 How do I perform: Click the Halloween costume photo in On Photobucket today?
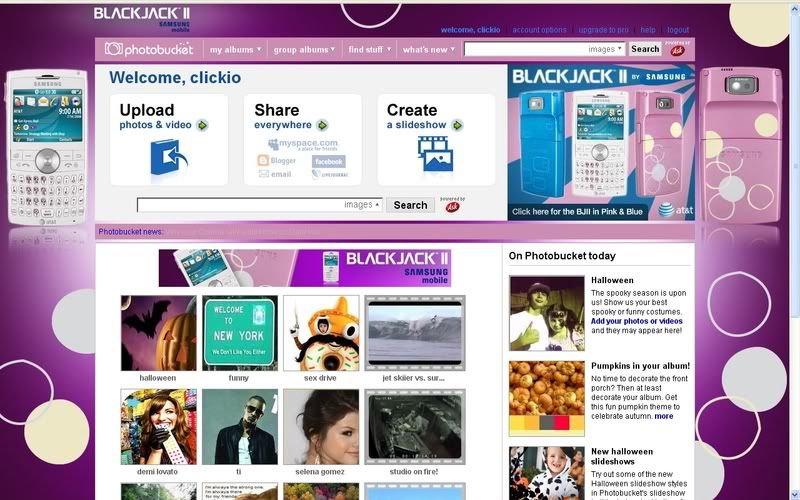pos(547,313)
